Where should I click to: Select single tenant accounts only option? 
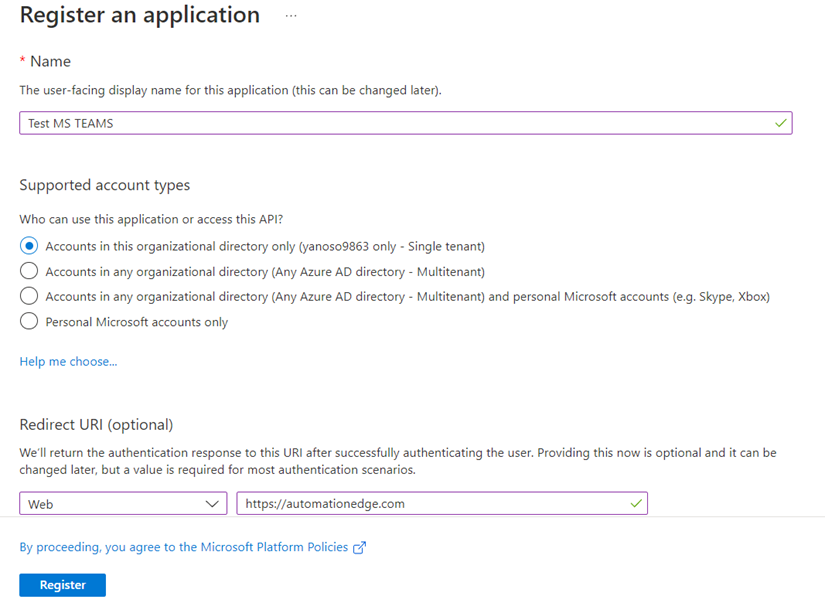click(x=28, y=245)
